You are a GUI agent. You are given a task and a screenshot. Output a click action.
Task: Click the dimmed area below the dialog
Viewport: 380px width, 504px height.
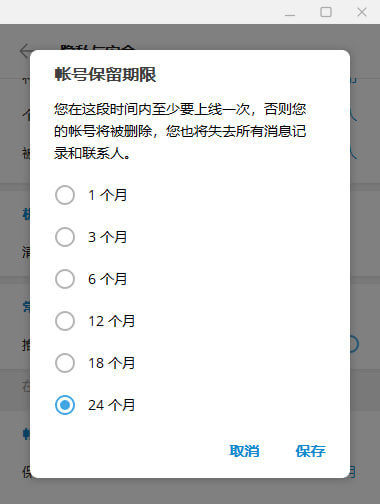click(x=190, y=491)
